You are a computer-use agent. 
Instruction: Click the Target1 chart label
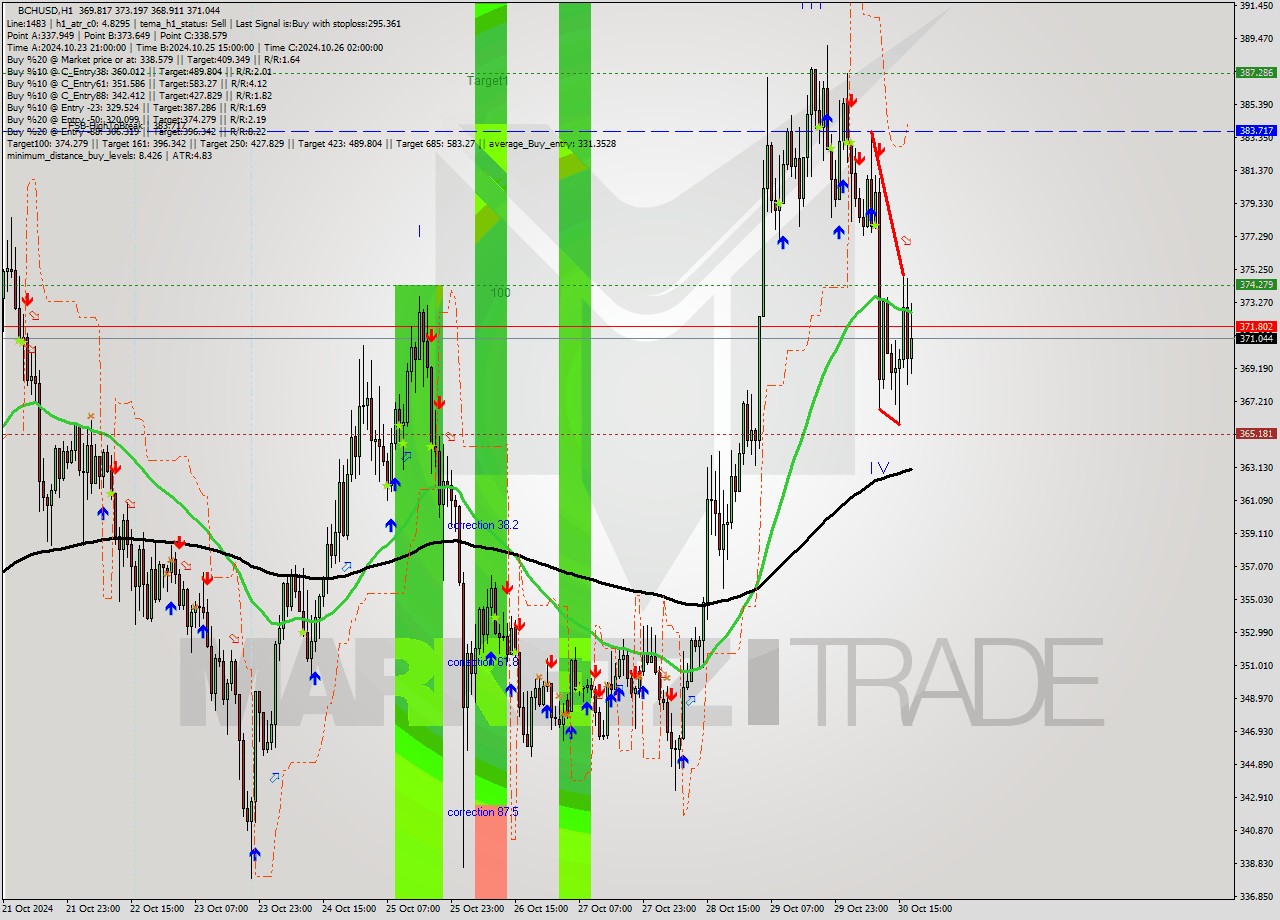pos(487,80)
